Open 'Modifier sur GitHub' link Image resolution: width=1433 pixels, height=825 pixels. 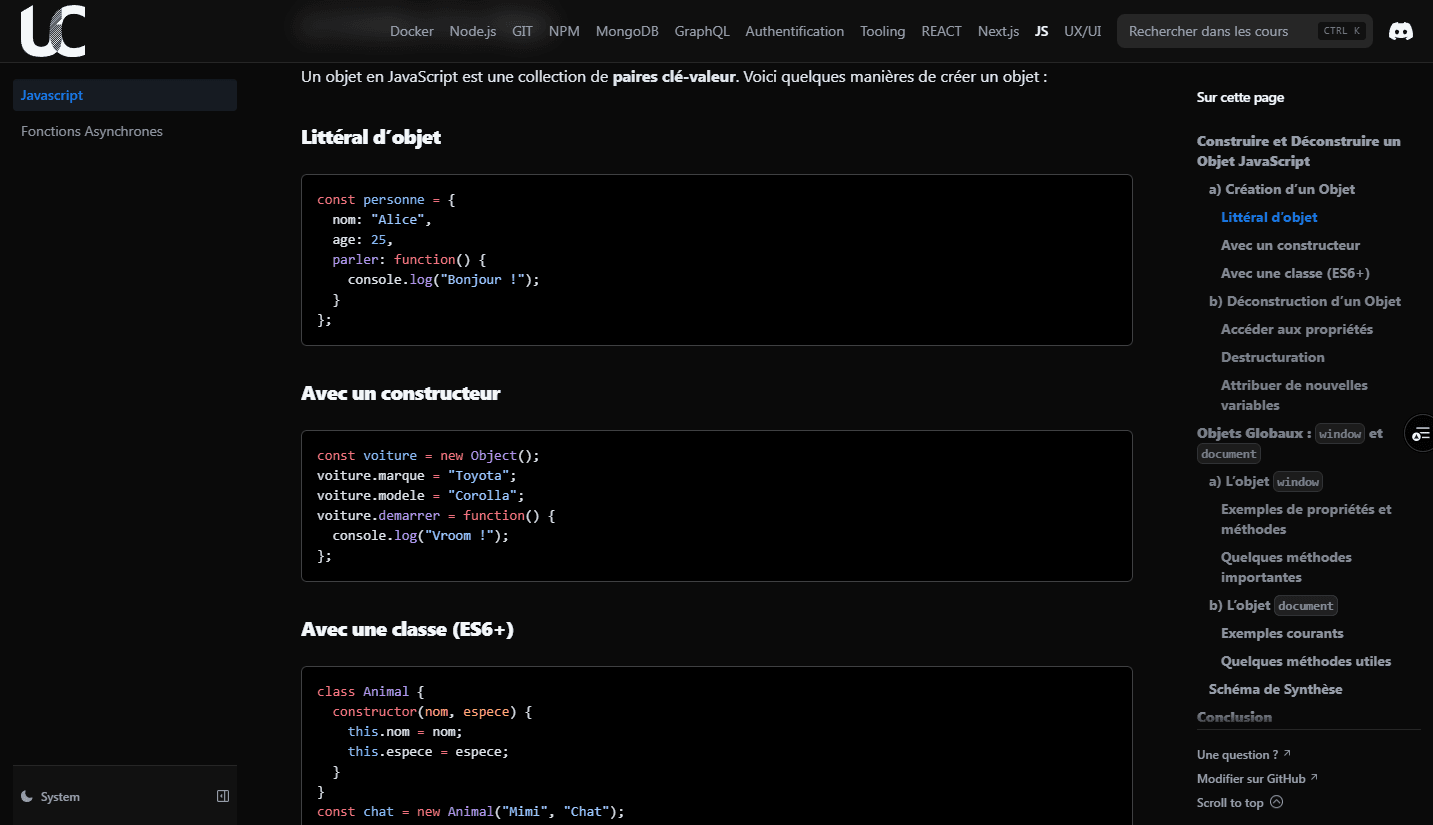point(1257,778)
